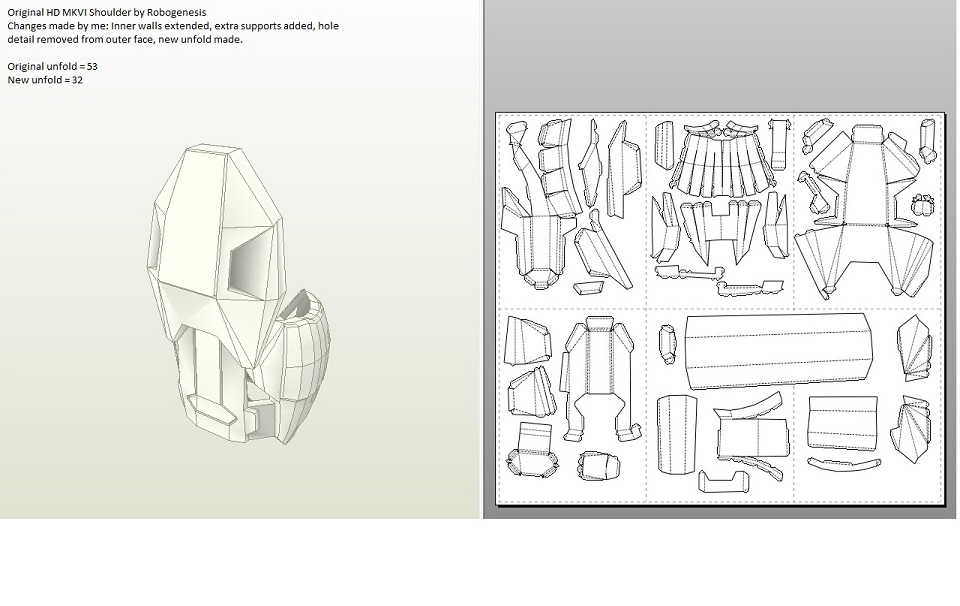Click the rectangular hole opening on the 3D model
Viewport: 960px width, 606px height.
(249, 264)
